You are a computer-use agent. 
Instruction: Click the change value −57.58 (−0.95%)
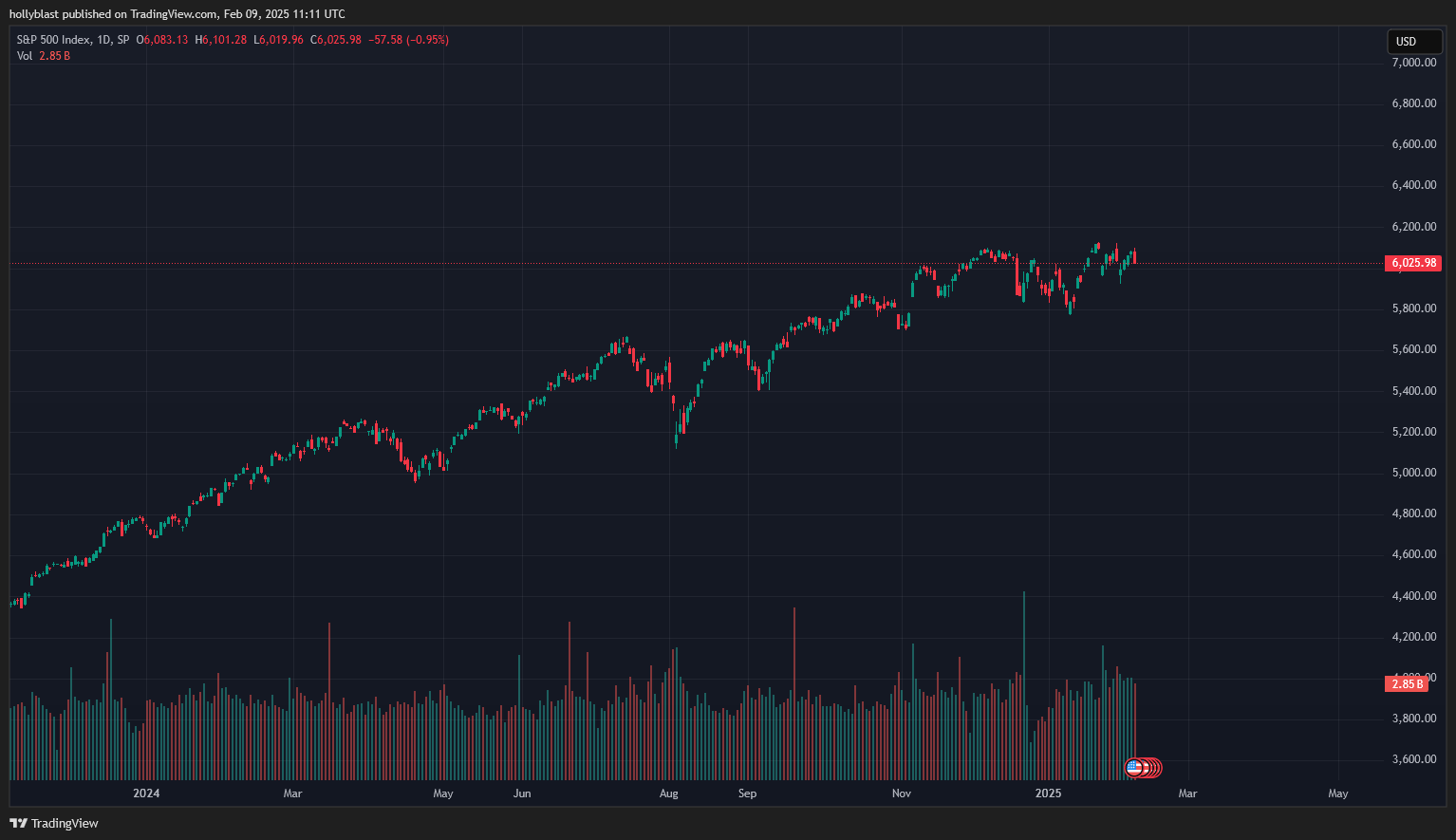(x=408, y=40)
